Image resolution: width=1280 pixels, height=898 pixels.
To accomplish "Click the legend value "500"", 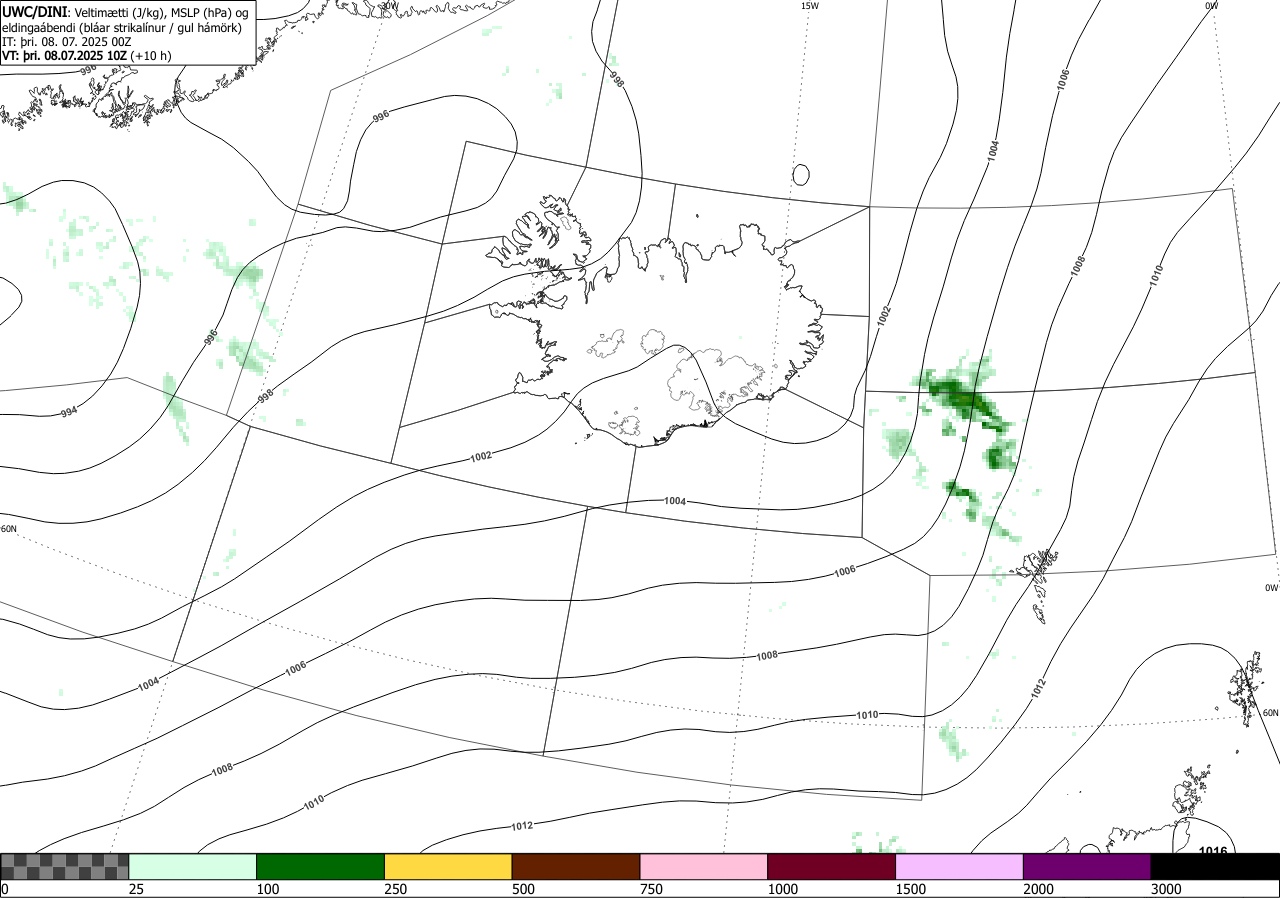I will tap(523, 889).
